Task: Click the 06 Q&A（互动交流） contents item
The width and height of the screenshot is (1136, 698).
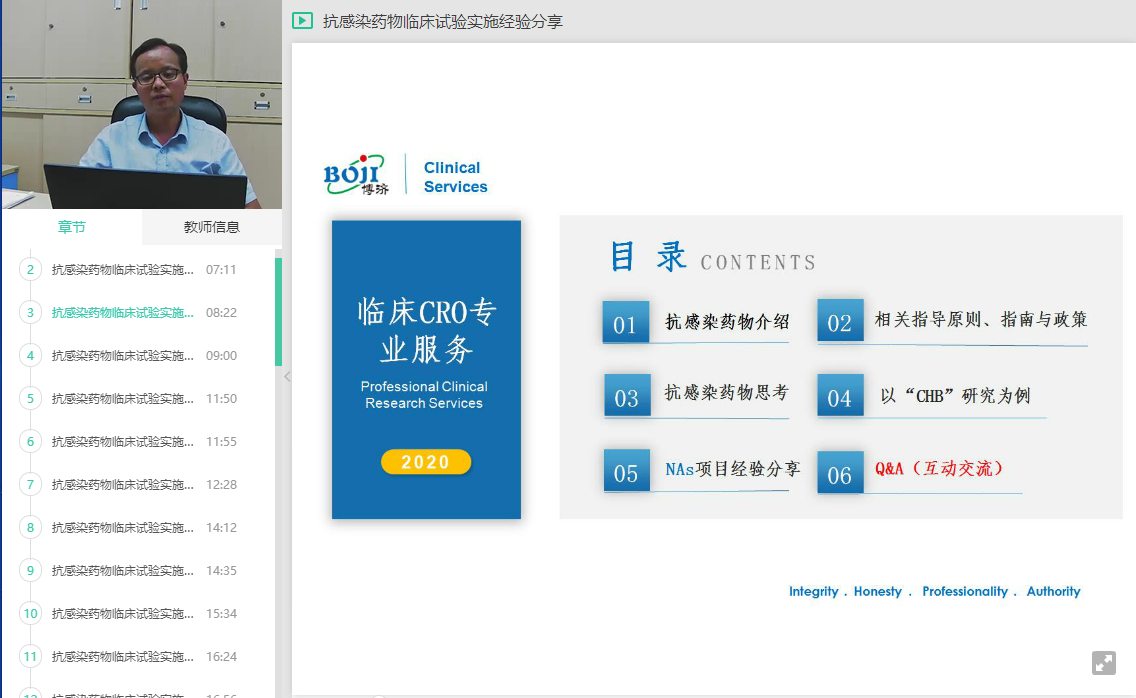Action: [918, 471]
